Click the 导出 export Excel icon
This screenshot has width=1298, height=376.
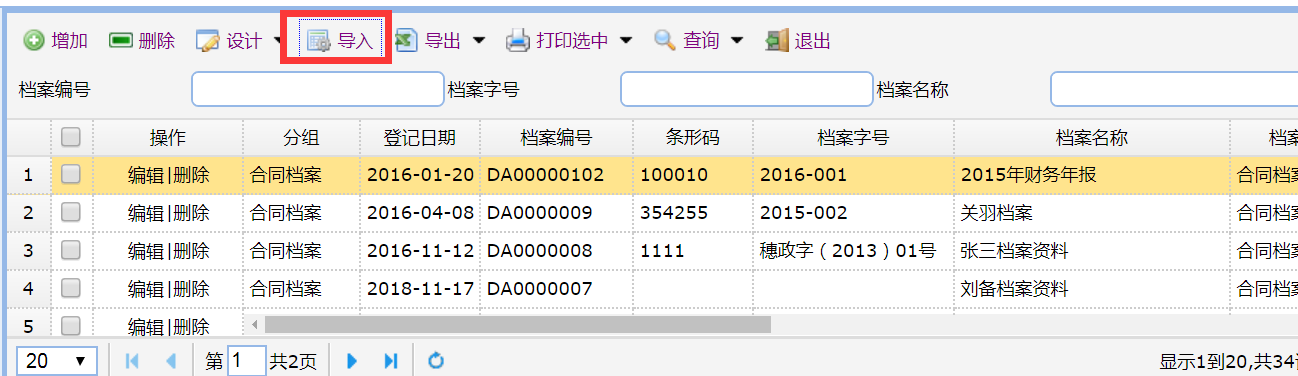(x=405, y=41)
